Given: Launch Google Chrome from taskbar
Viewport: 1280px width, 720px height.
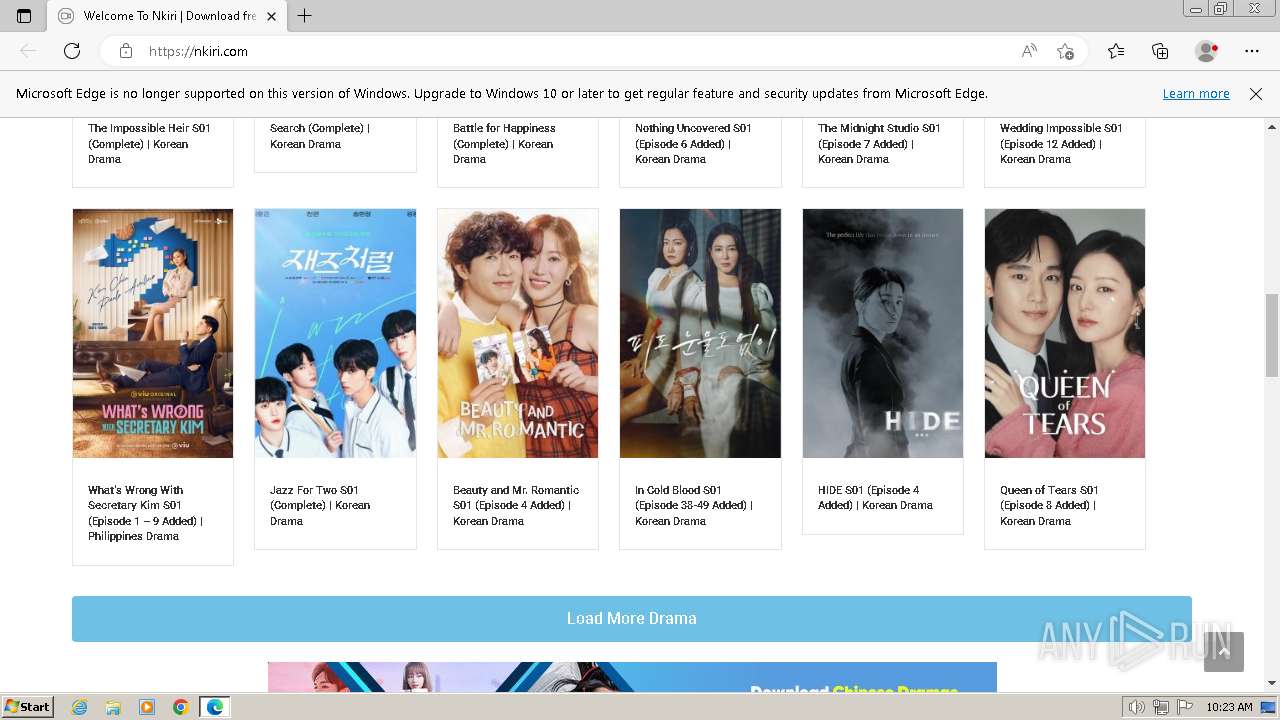Looking at the screenshot, I should (180, 707).
